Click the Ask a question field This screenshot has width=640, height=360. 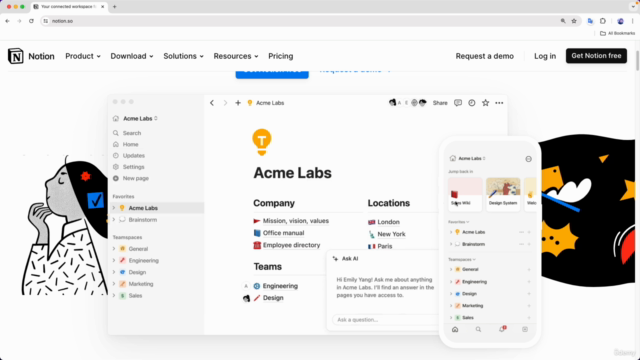coord(385,320)
